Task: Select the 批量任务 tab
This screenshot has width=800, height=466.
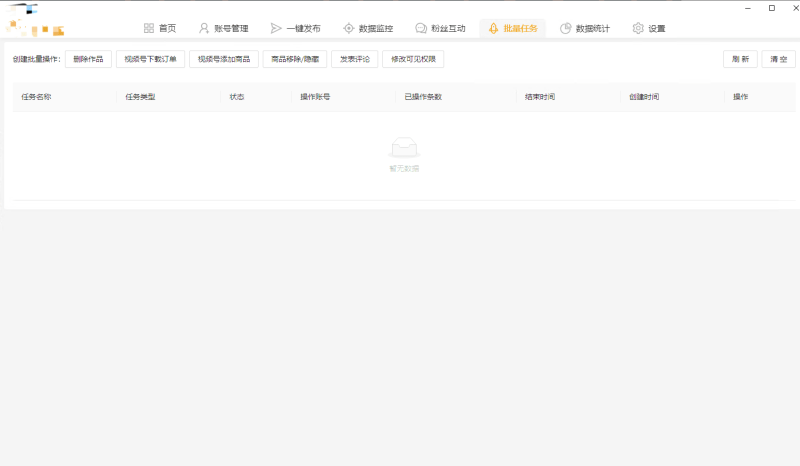Action: (x=512, y=29)
